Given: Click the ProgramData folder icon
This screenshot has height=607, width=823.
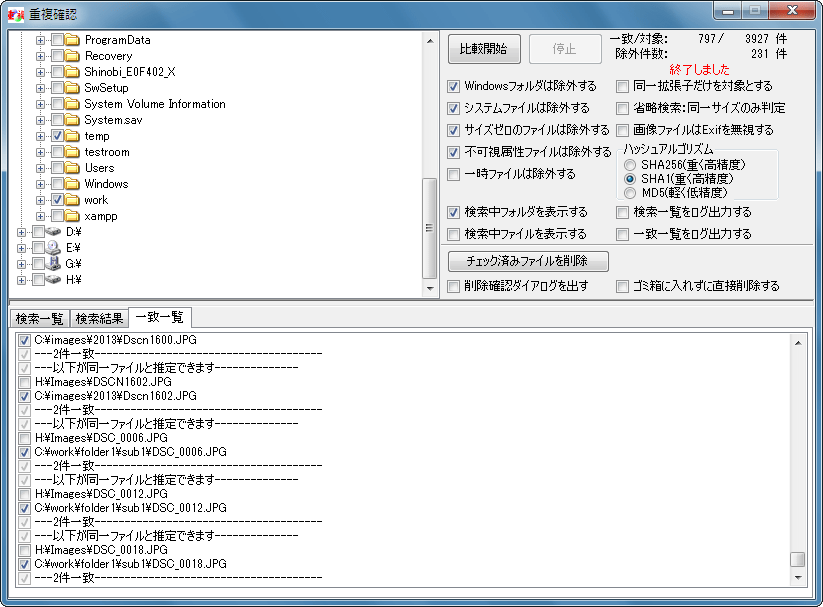Looking at the screenshot, I should click(x=72, y=40).
